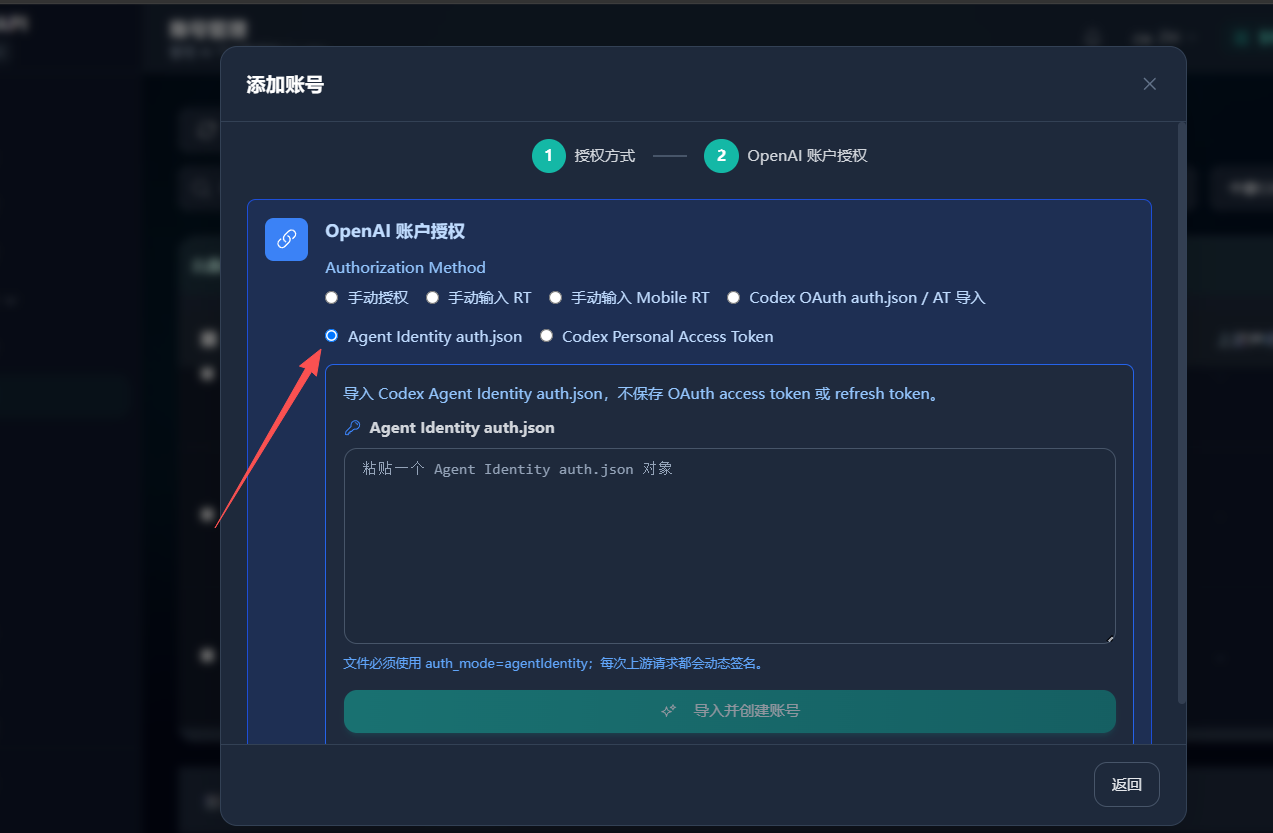1273x833 pixels.
Task: Focus the Agent Identity auth.json textarea
Action: click(x=730, y=546)
